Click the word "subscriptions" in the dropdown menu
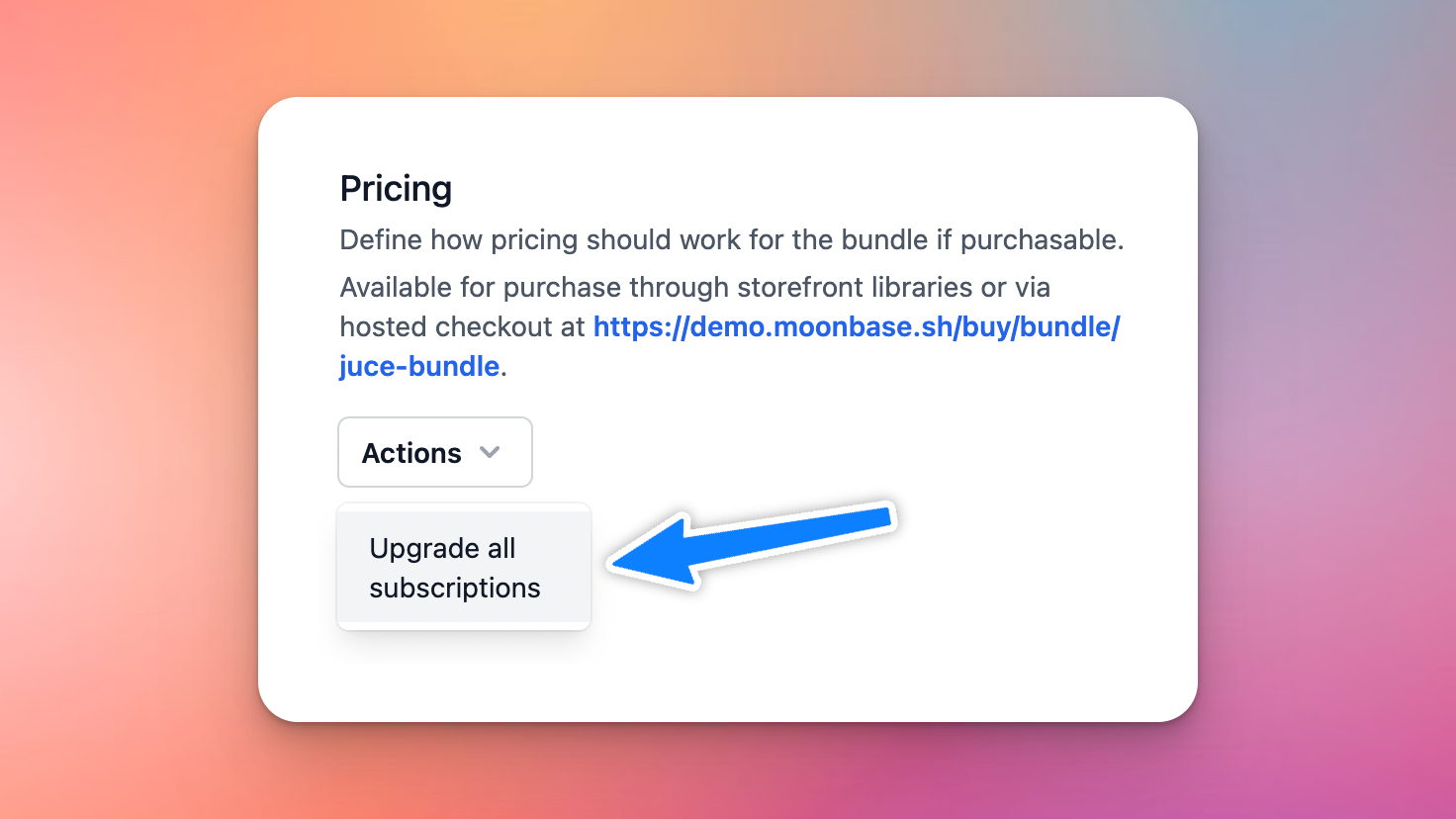Image resolution: width=1456 pixels, height=819 pixels. 455,589
